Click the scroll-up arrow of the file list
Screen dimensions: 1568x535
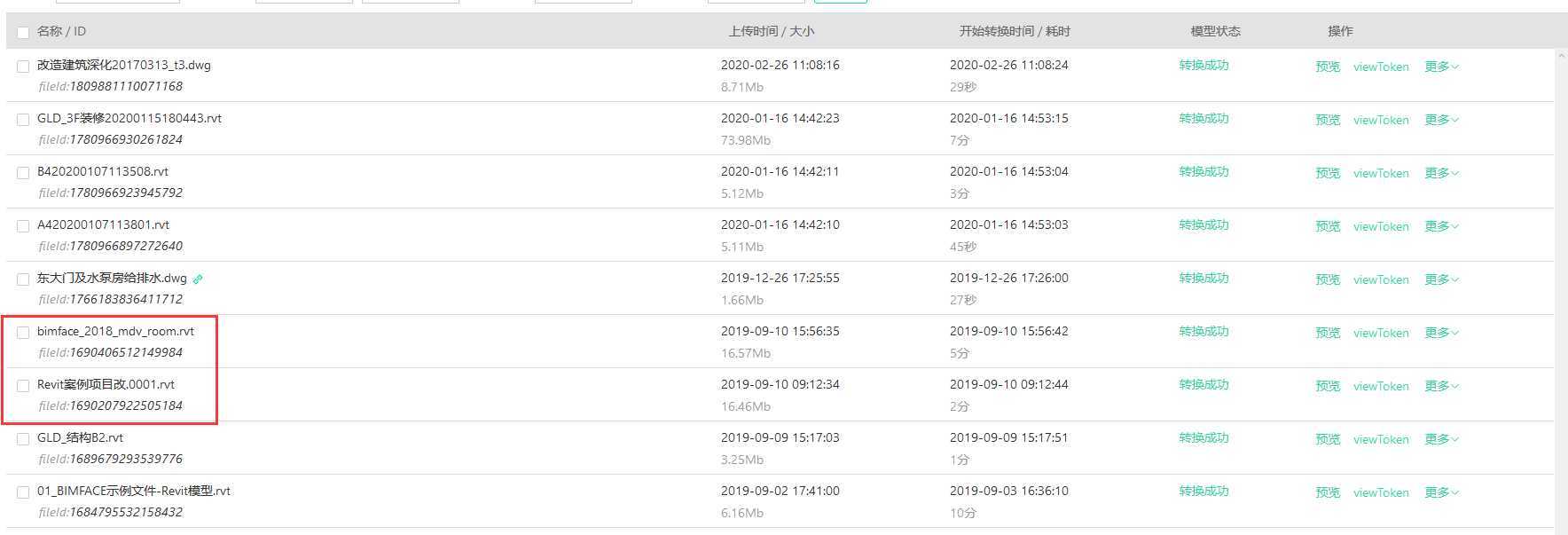(1561, 56)
